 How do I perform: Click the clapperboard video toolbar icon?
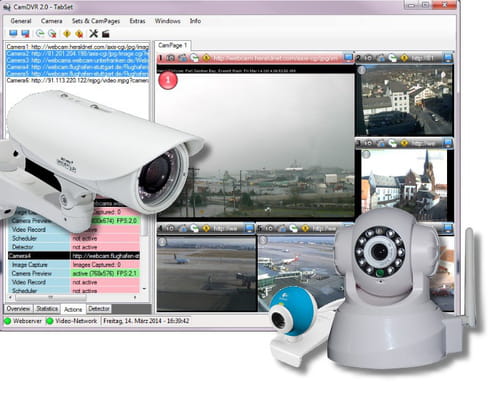click(106, 34)
